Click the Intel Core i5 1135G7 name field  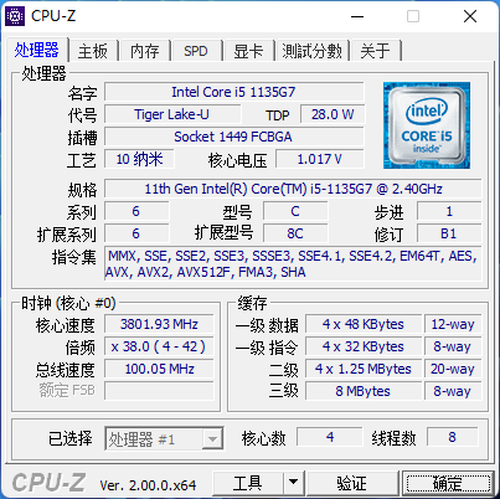pyautogui.click(x=234, y=92)
